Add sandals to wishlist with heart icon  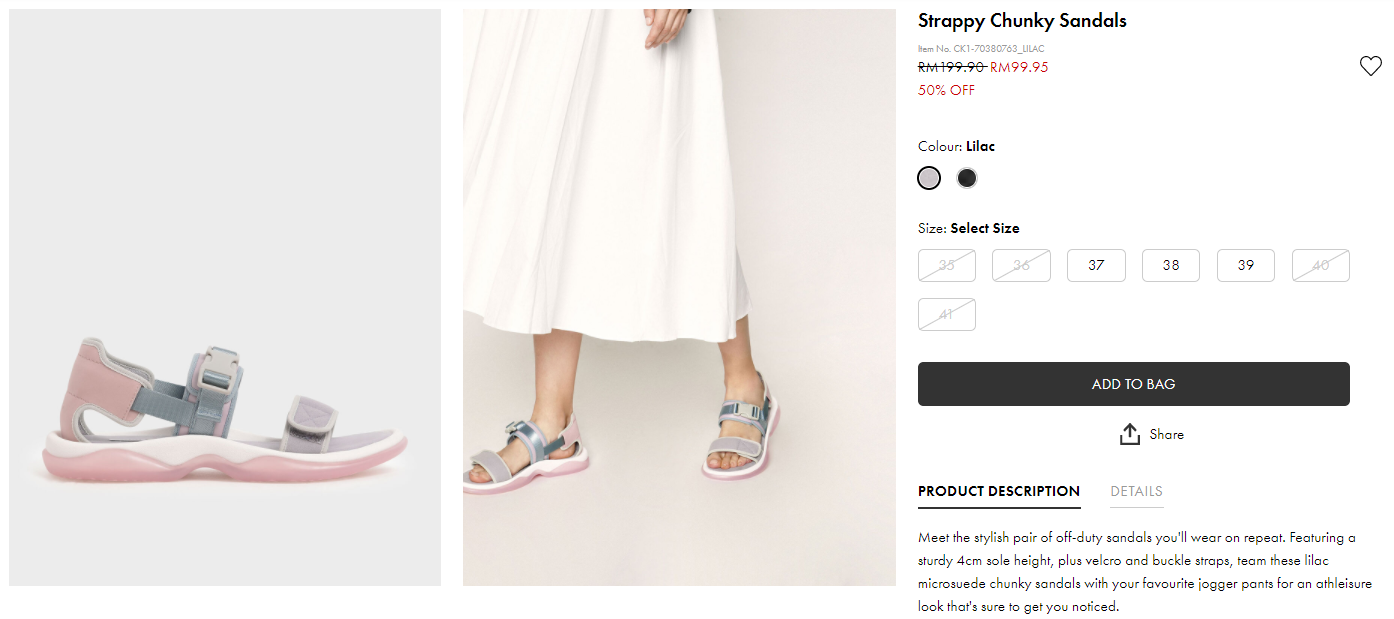point(1370,66)
